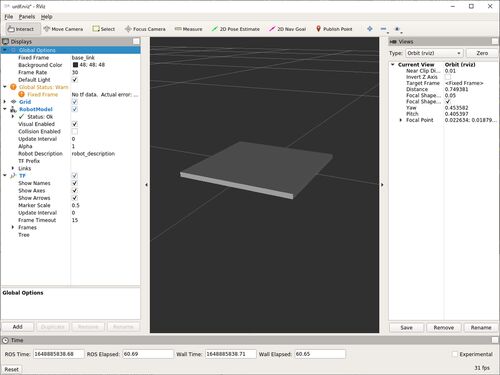Activate the Publish Point tool

(x=334, y=29)
